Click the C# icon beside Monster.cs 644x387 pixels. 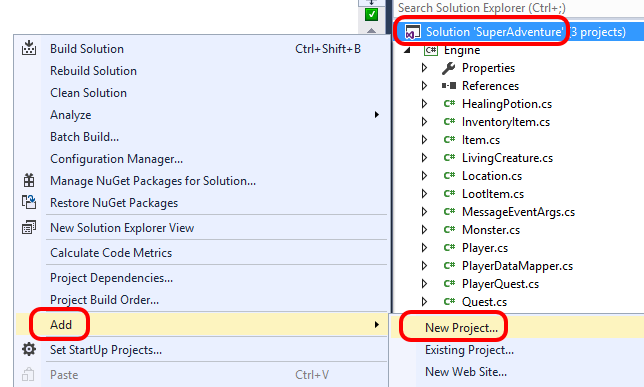pyautogui.click(x=449, y=230)
